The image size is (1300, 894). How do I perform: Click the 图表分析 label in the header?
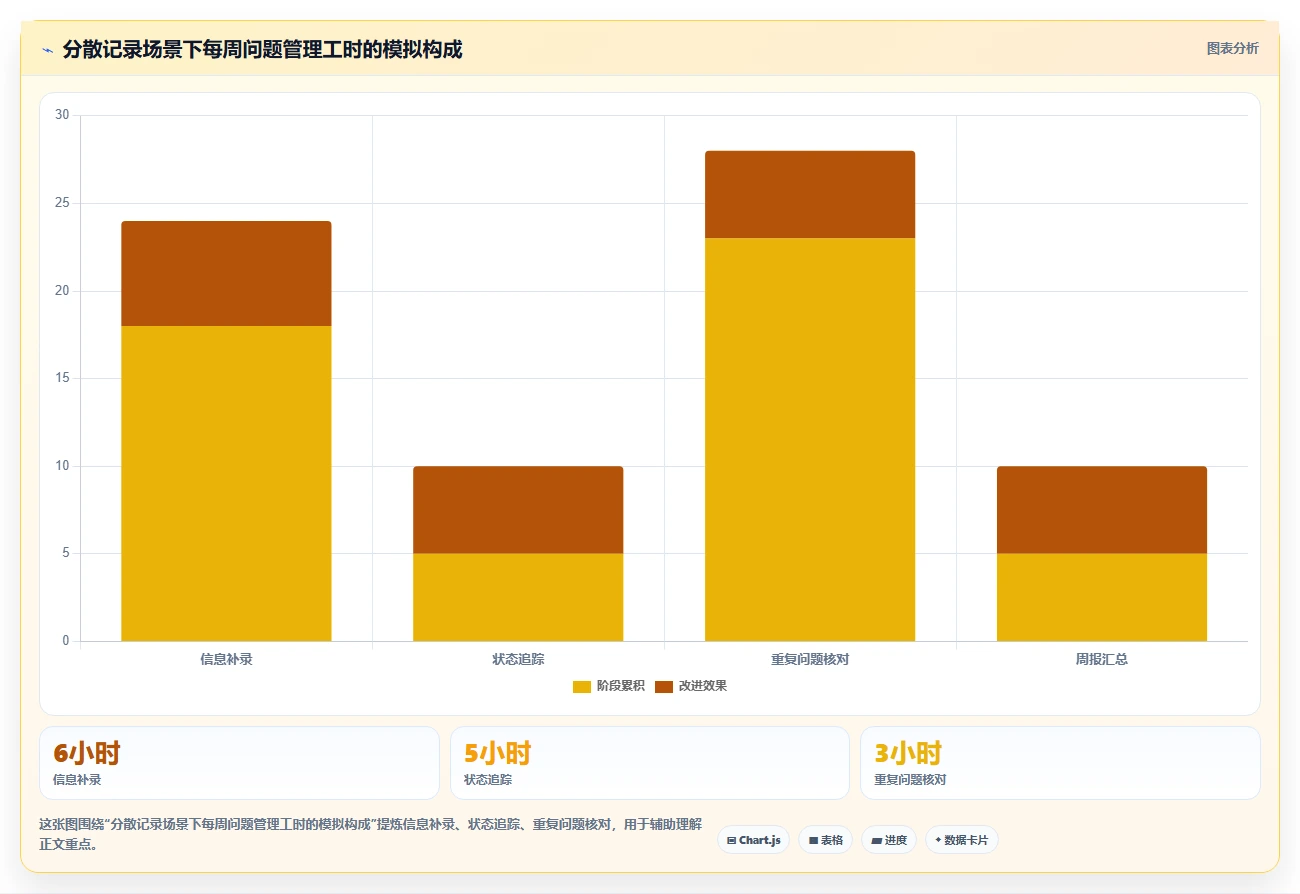point(1232,48)
